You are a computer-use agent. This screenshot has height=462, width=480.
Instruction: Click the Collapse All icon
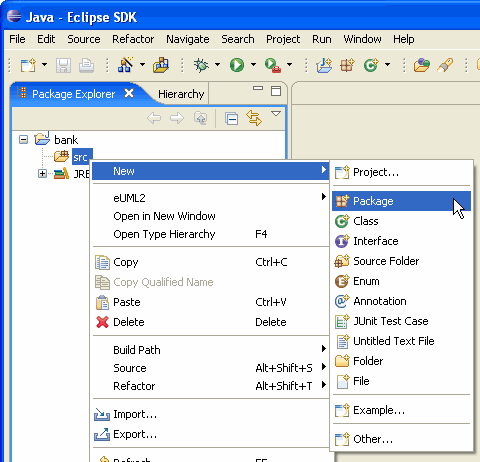coord(231,119)
